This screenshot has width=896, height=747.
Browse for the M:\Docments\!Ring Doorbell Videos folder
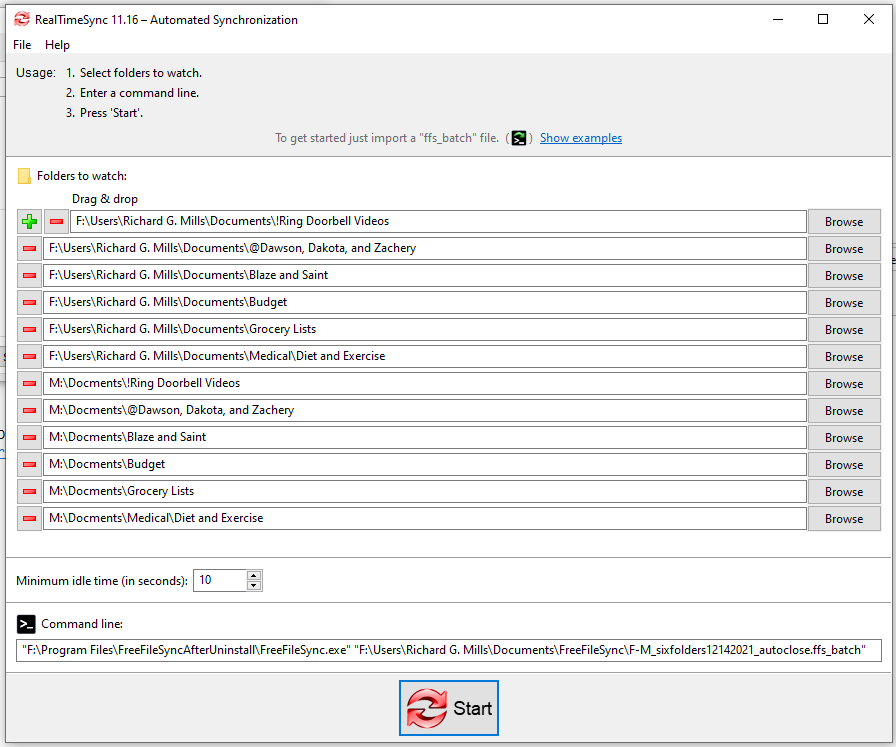(844, 384)
